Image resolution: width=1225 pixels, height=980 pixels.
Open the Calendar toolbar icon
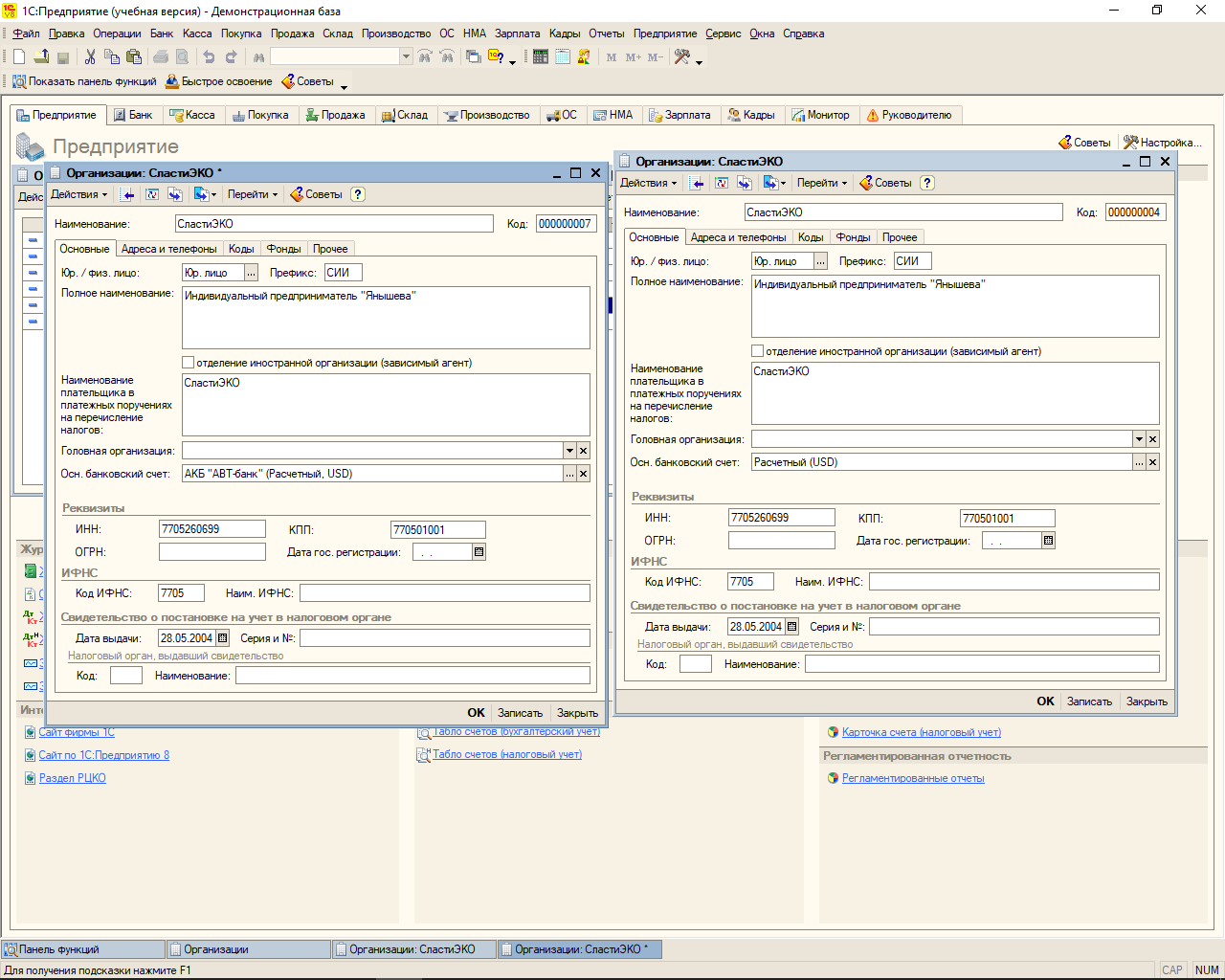(x=563, y=57)
